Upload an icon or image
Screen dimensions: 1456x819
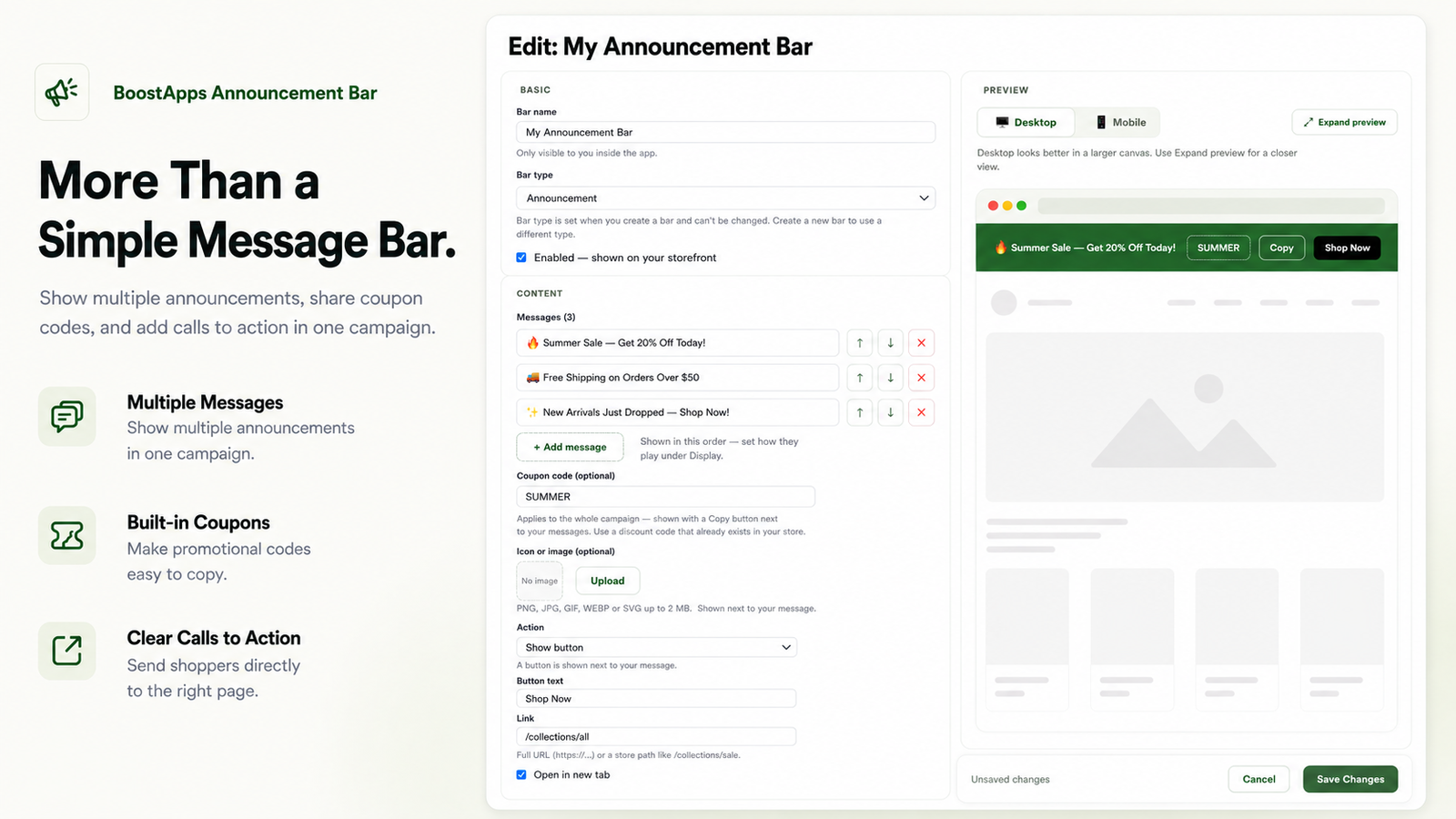(x=608, y=581)
